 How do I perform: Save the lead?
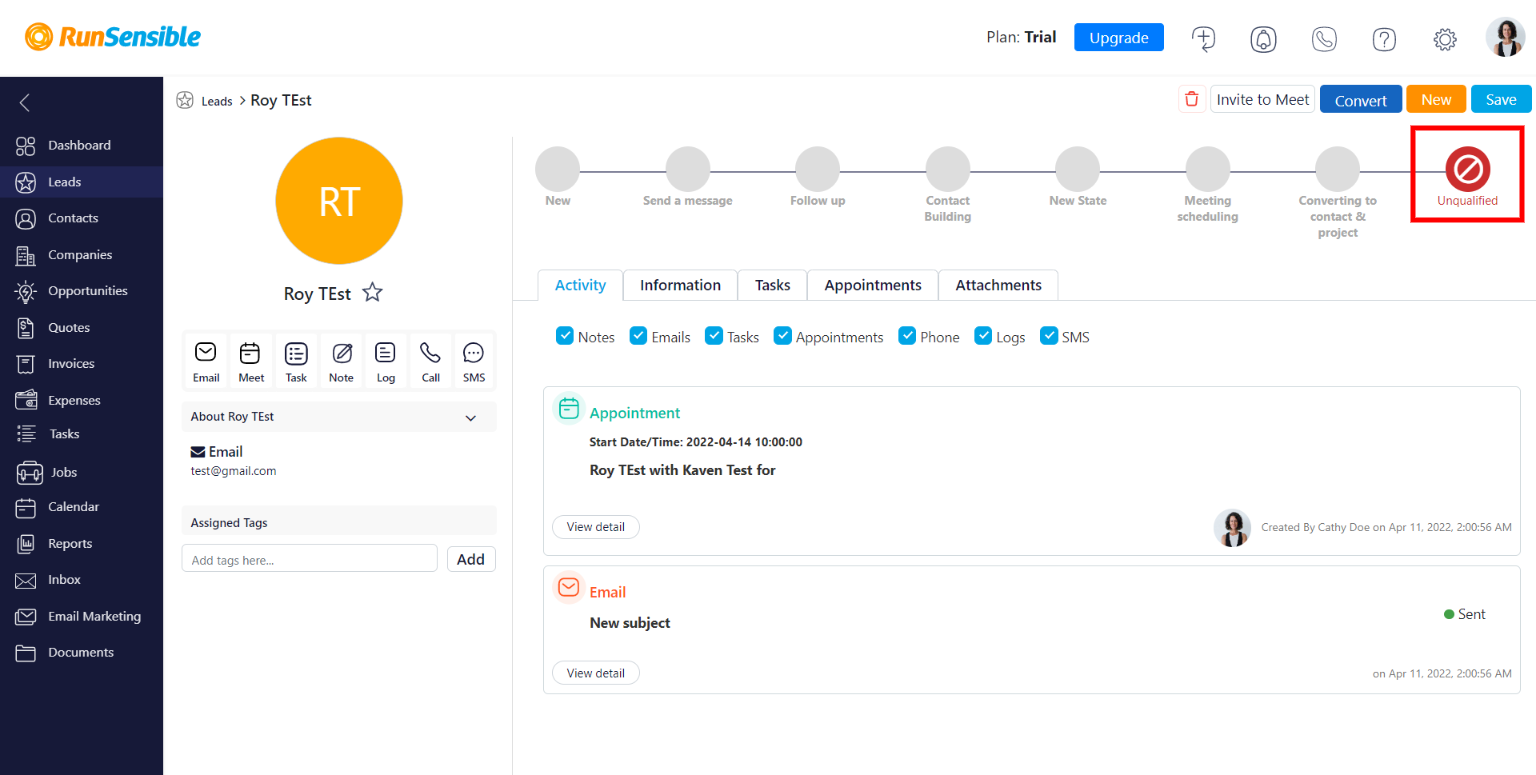[1501, 100]
